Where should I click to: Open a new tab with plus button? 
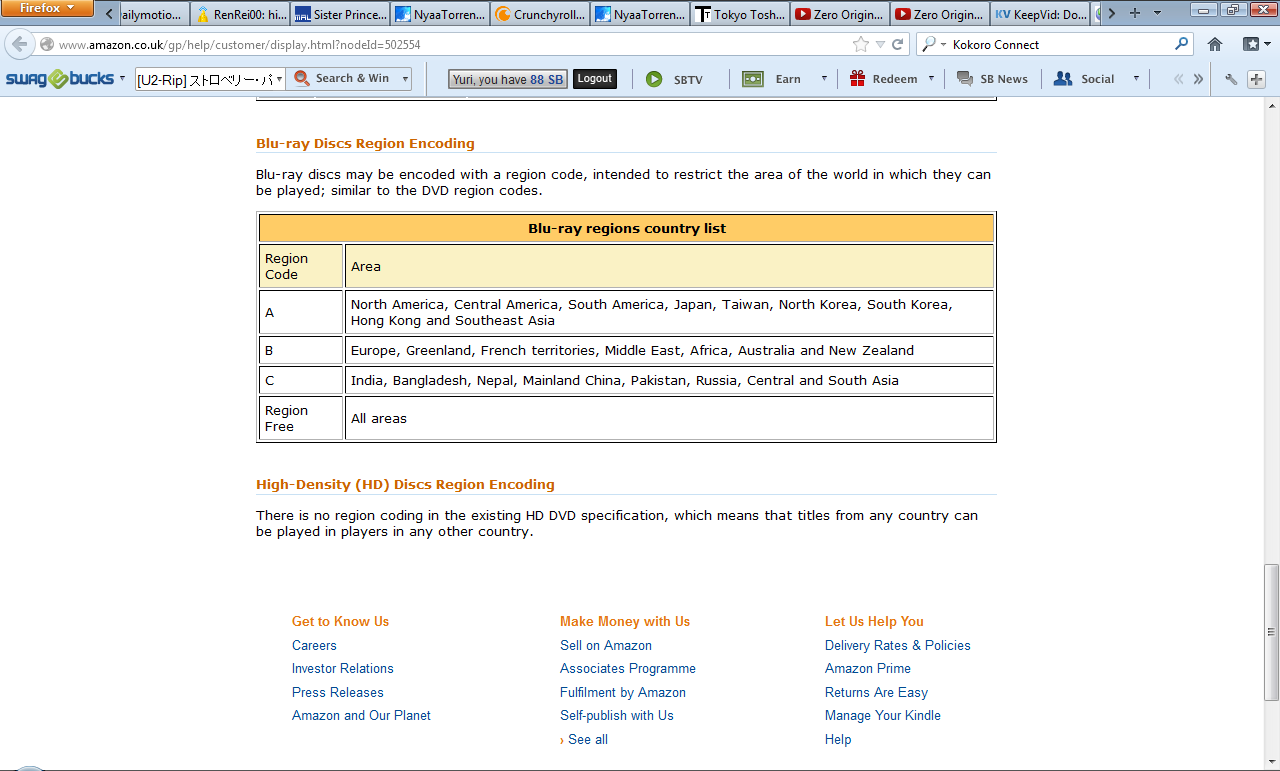[x=1134, y=14]
